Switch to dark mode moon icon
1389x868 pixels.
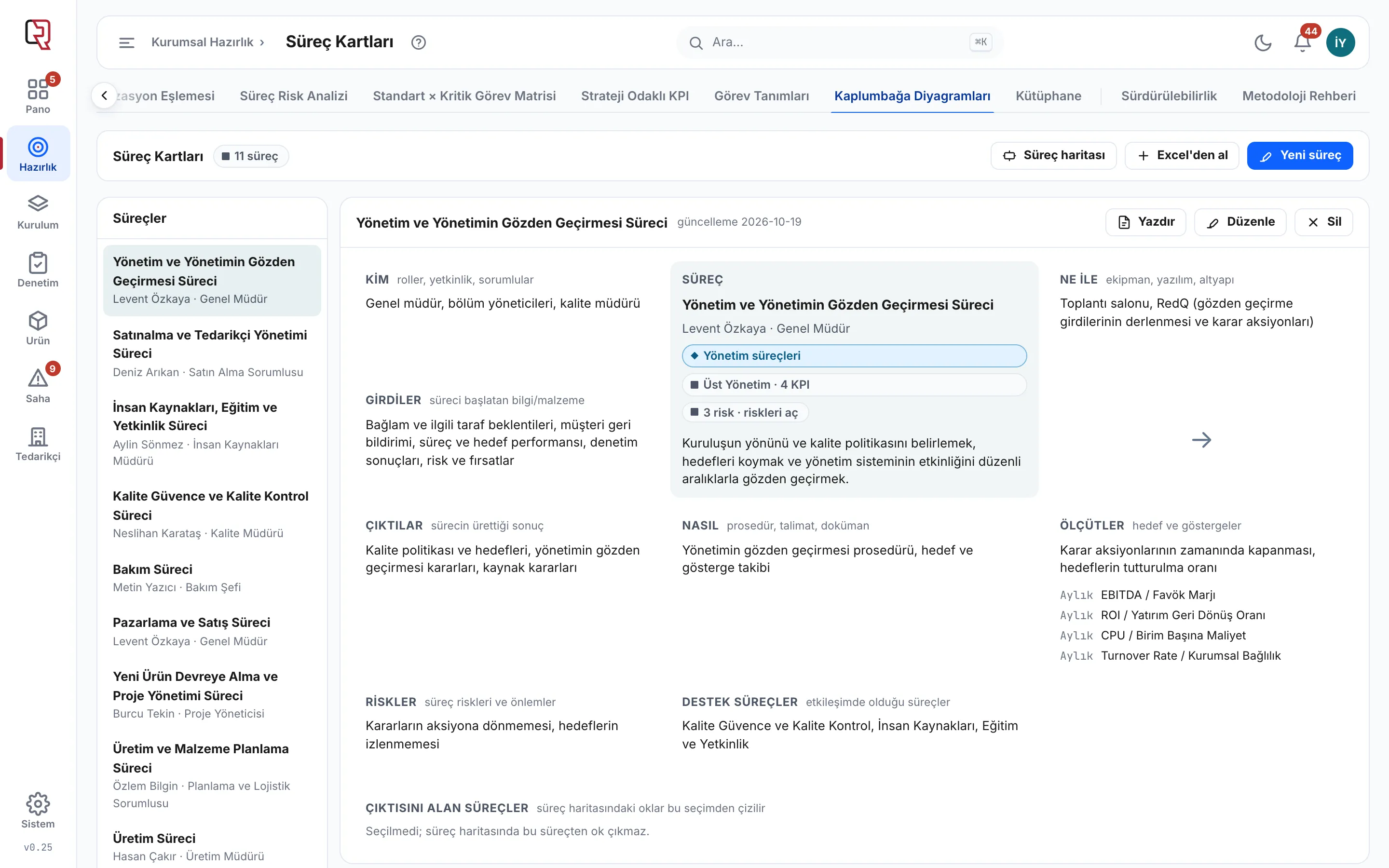[1263, 42]
